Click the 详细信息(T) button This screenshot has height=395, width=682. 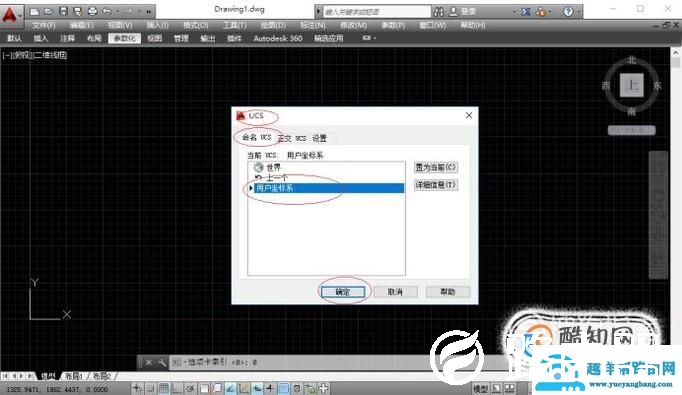435,185
